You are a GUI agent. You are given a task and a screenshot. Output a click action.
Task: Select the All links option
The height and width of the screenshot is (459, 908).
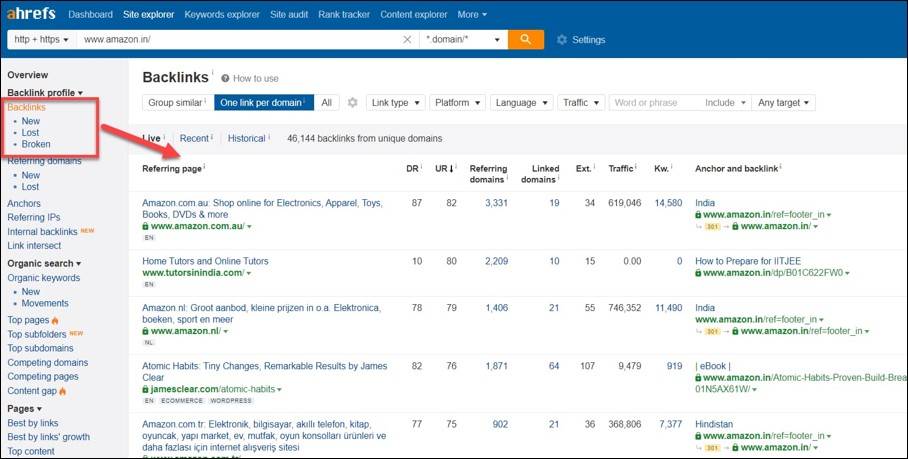click(x=327, y=102)
